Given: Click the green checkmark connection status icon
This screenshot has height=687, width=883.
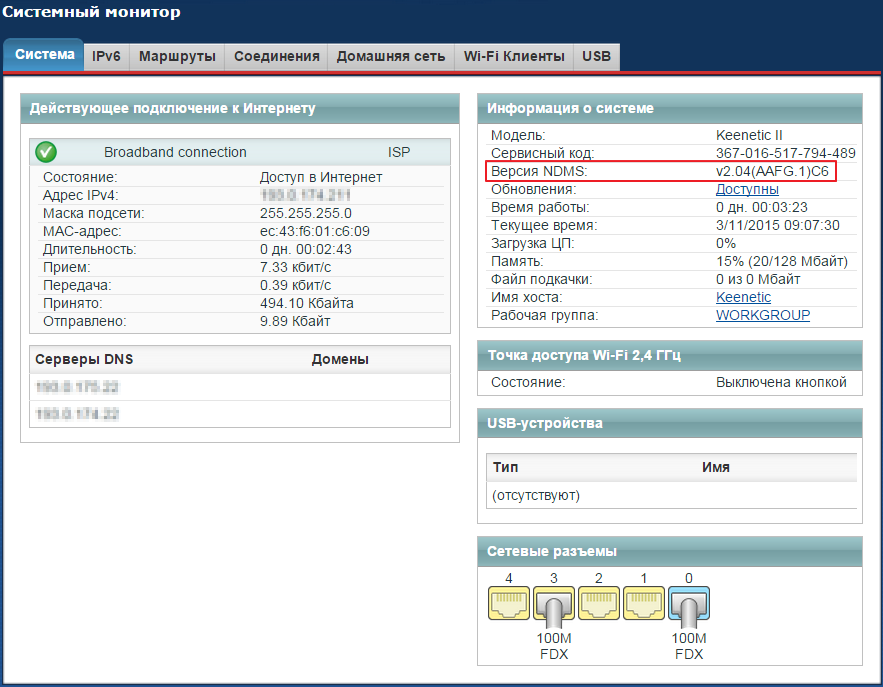Looking at the screenshot, I should coord(46,152).
